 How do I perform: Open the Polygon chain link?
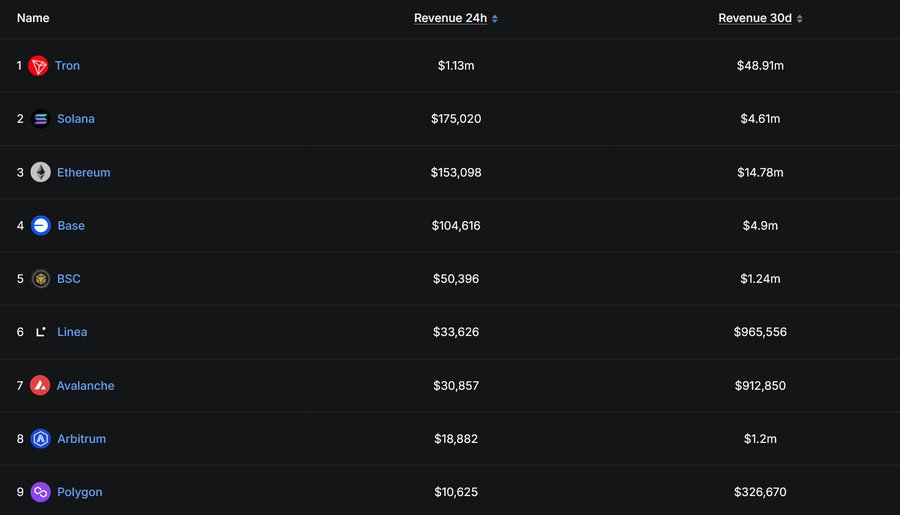[80, 492]
